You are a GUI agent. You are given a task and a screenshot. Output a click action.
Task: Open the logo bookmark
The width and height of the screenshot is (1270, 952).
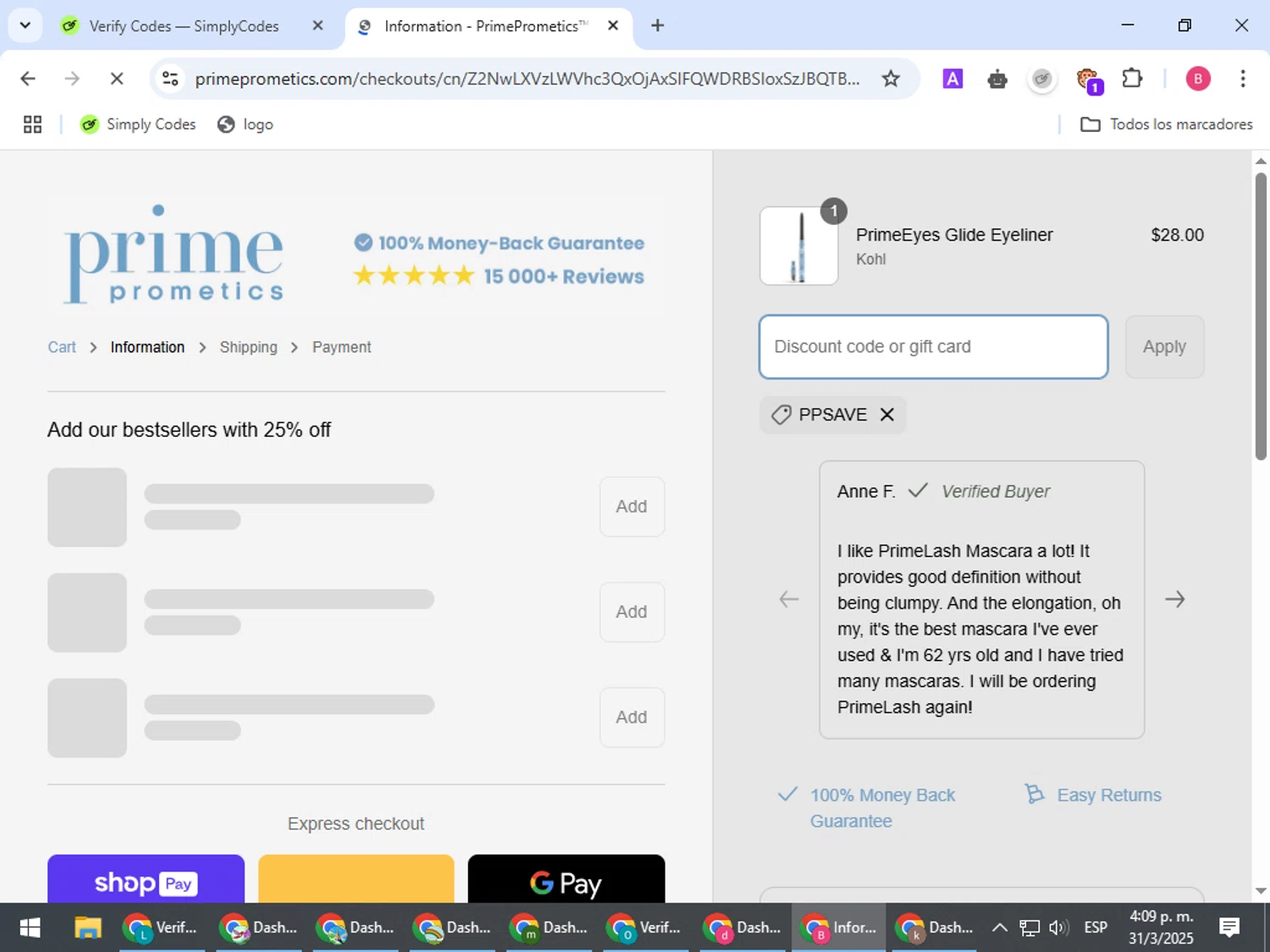click(246, 124)
